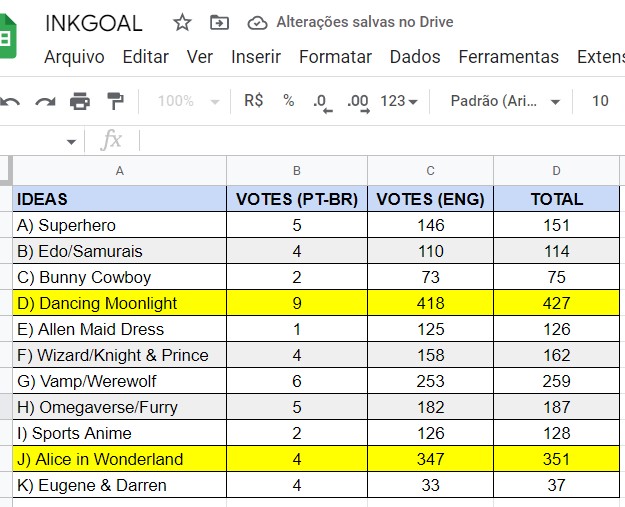Print the spreadsheet
This screenshot has width=625, height=507.
click(x=80, y=101)
